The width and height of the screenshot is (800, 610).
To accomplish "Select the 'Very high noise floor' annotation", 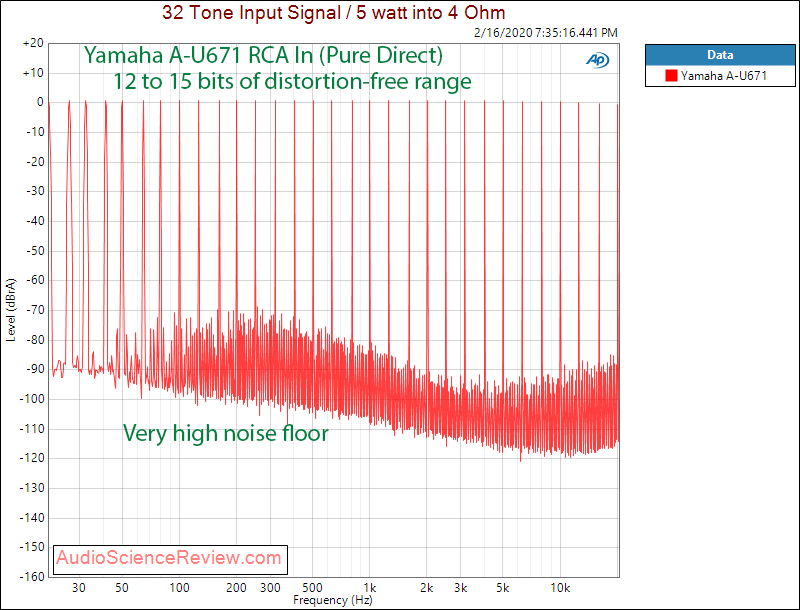I will (226, 433).
